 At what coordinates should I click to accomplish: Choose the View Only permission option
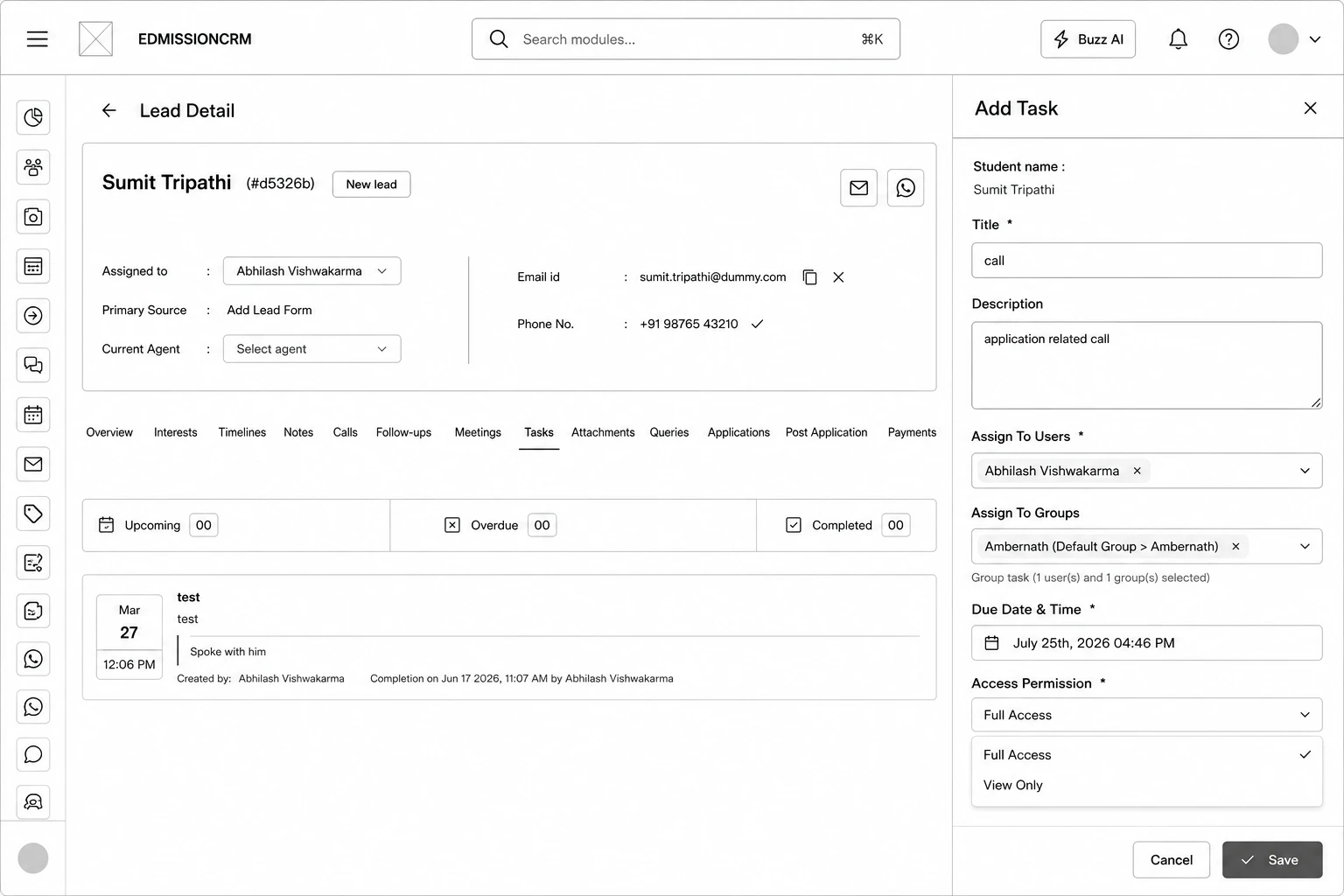point(1146,785)
